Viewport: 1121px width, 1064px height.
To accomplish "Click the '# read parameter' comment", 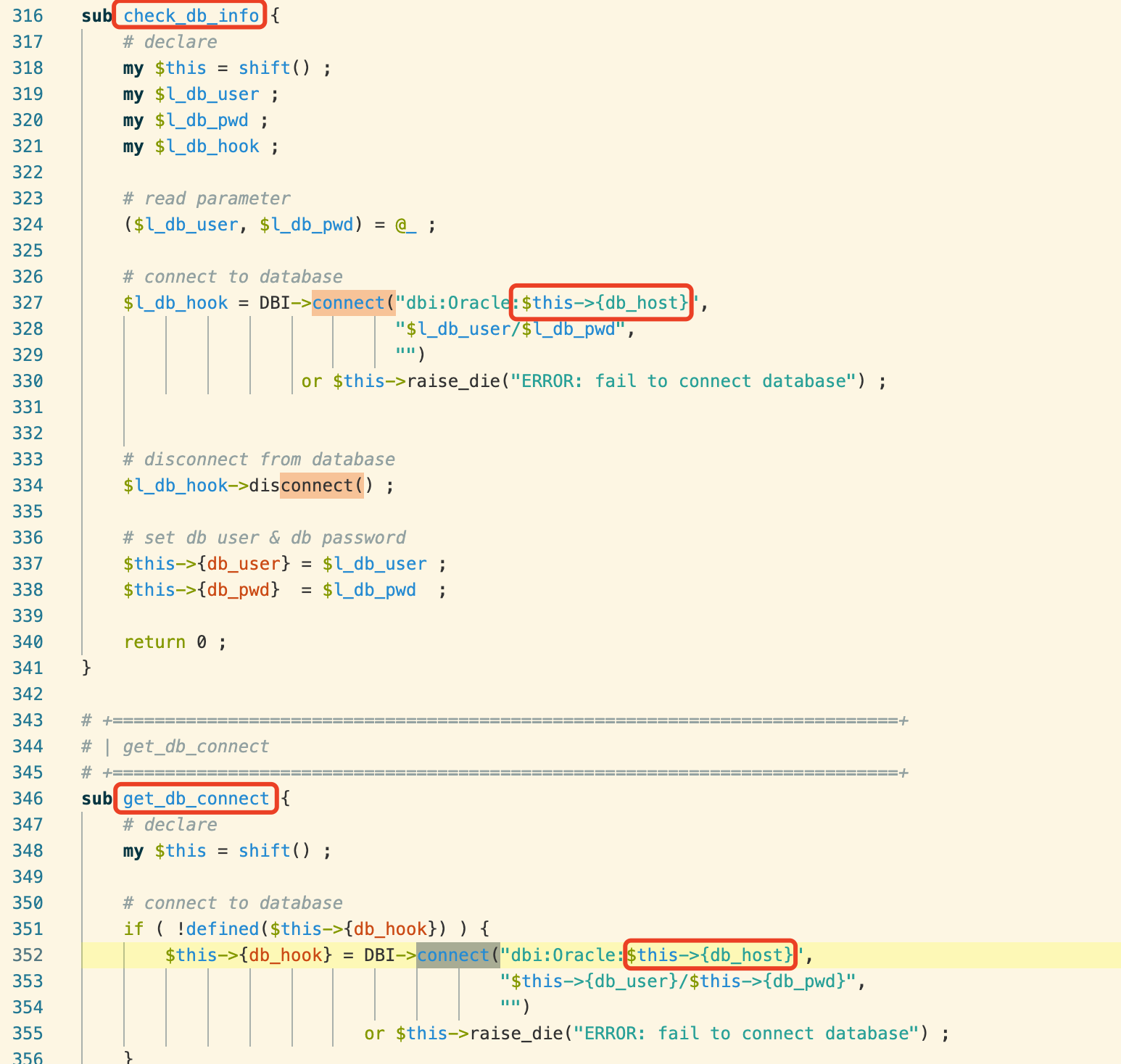I will 207,199.
